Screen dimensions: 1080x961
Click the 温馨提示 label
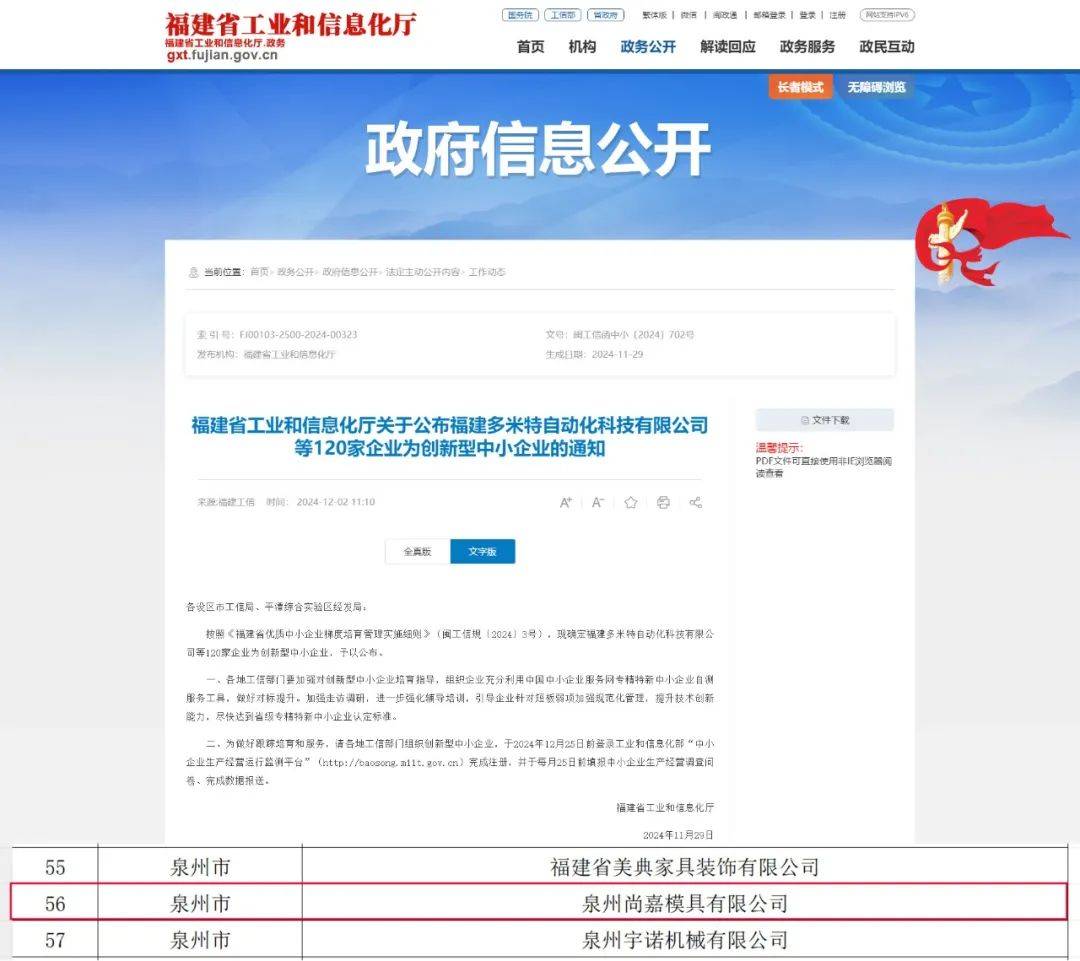(x=779, y=448)
